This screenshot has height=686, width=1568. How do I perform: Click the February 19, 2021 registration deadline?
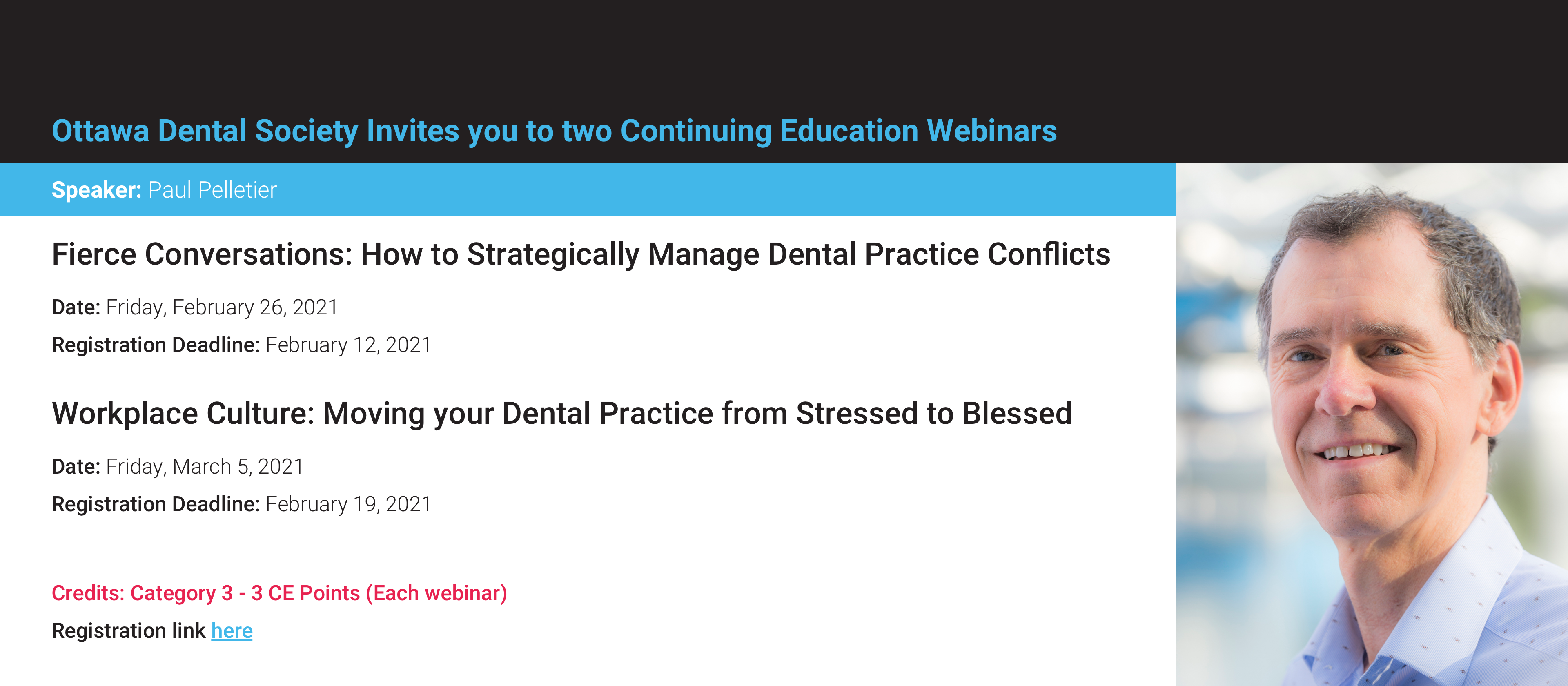pyautogui.click(x=348, y=505)
